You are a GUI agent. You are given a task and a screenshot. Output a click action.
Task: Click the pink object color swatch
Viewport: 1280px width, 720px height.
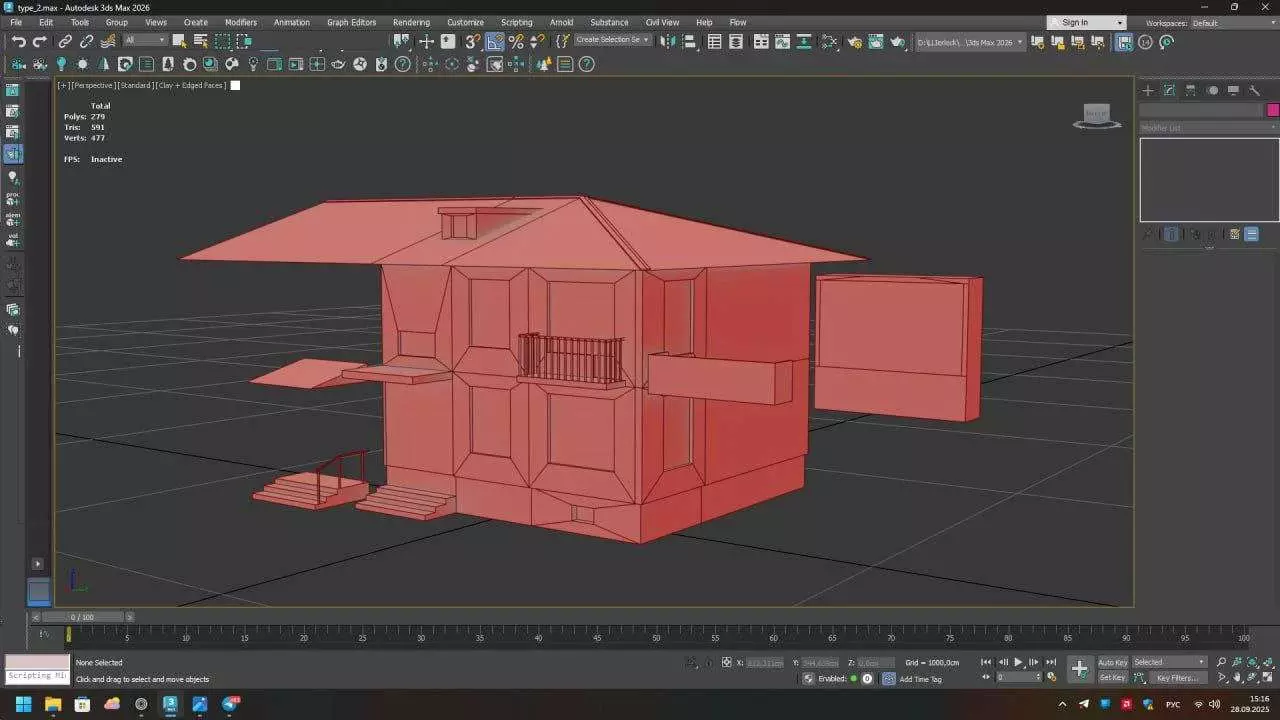1273,110
